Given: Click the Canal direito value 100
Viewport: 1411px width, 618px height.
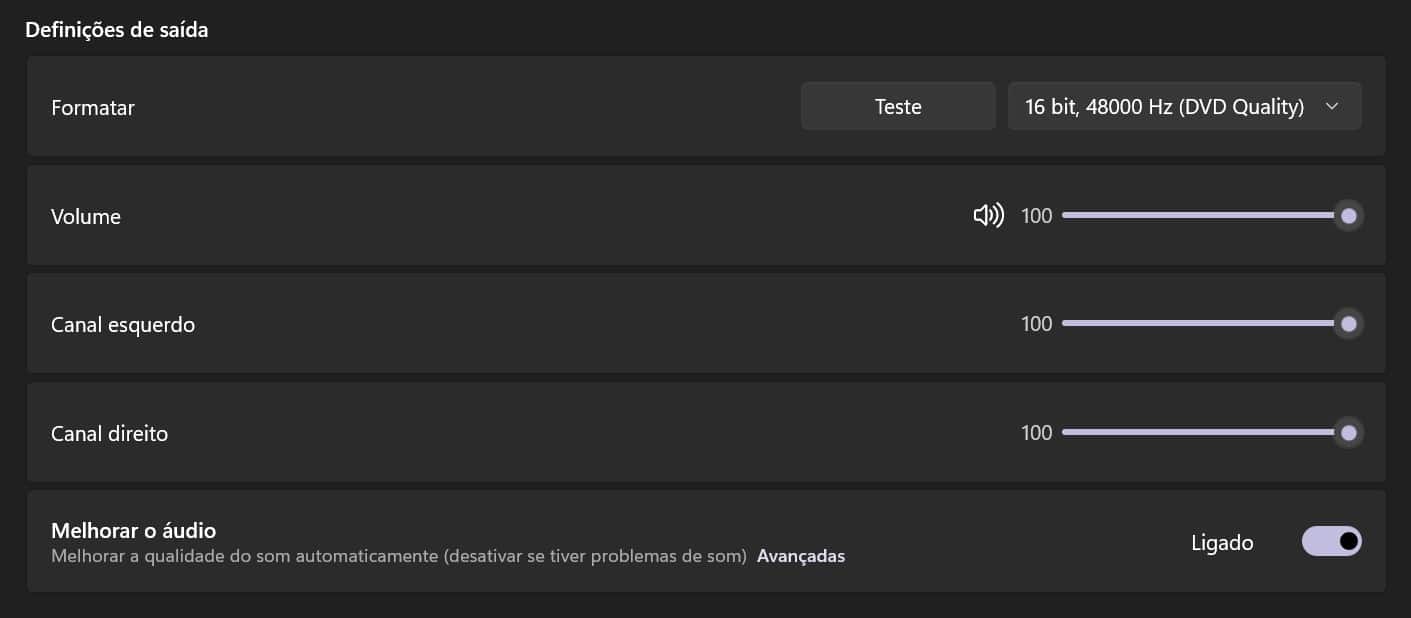Looking at the screenshot, I should click(x=1037, y=433).
